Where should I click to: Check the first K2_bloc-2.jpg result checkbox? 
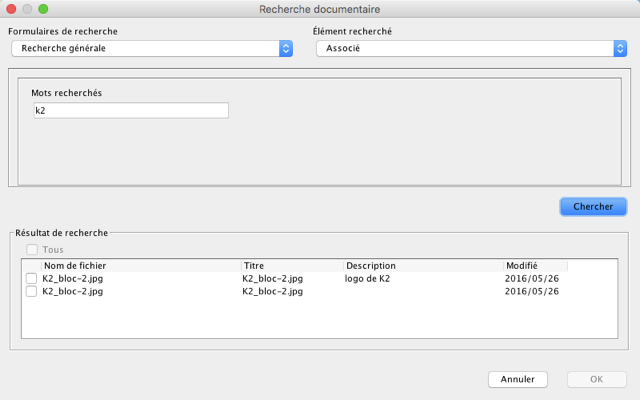coord(32,279)
